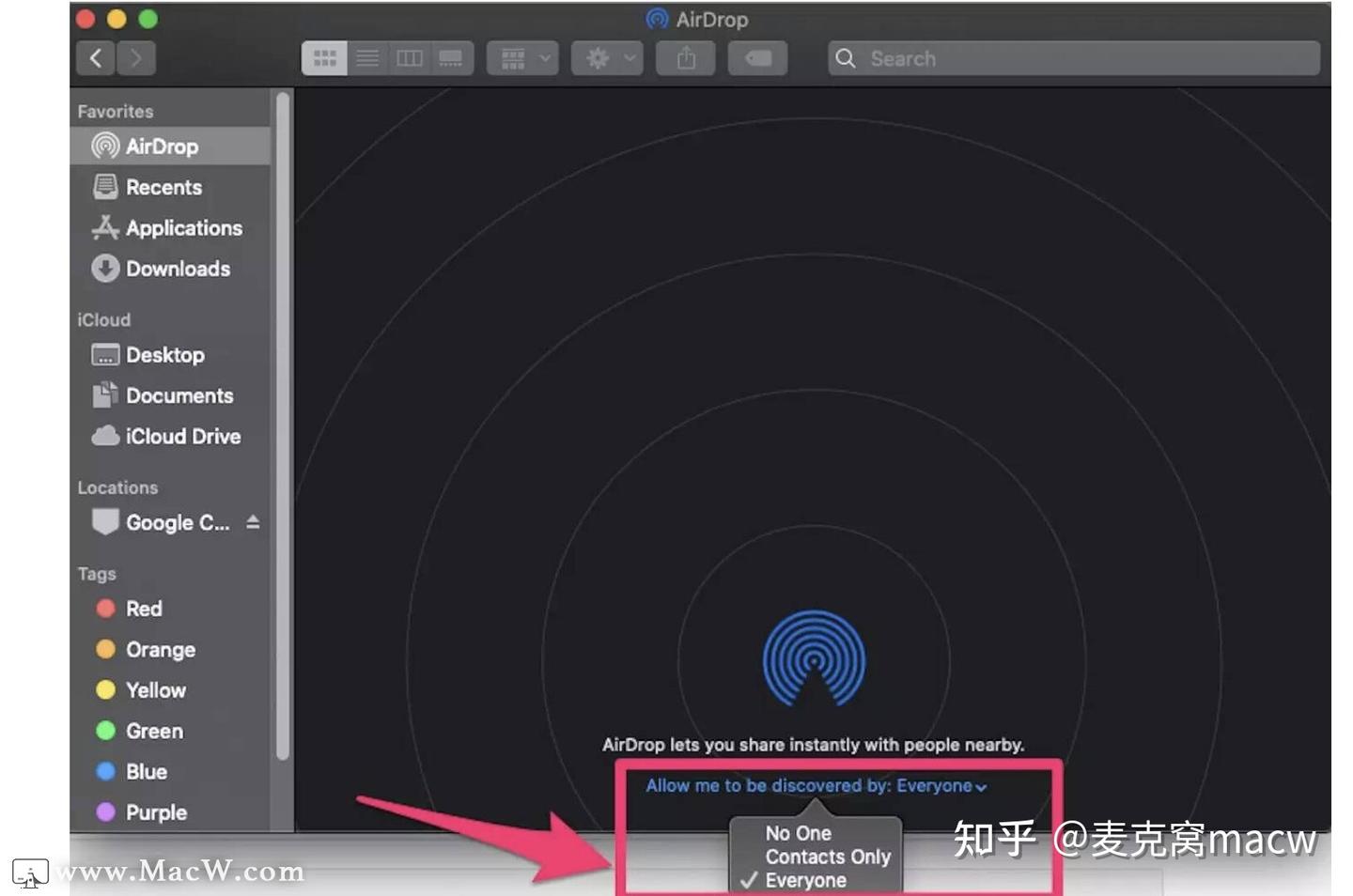
Task: Choose Contacts Only in the discovery menu
Action: [815, 857]
